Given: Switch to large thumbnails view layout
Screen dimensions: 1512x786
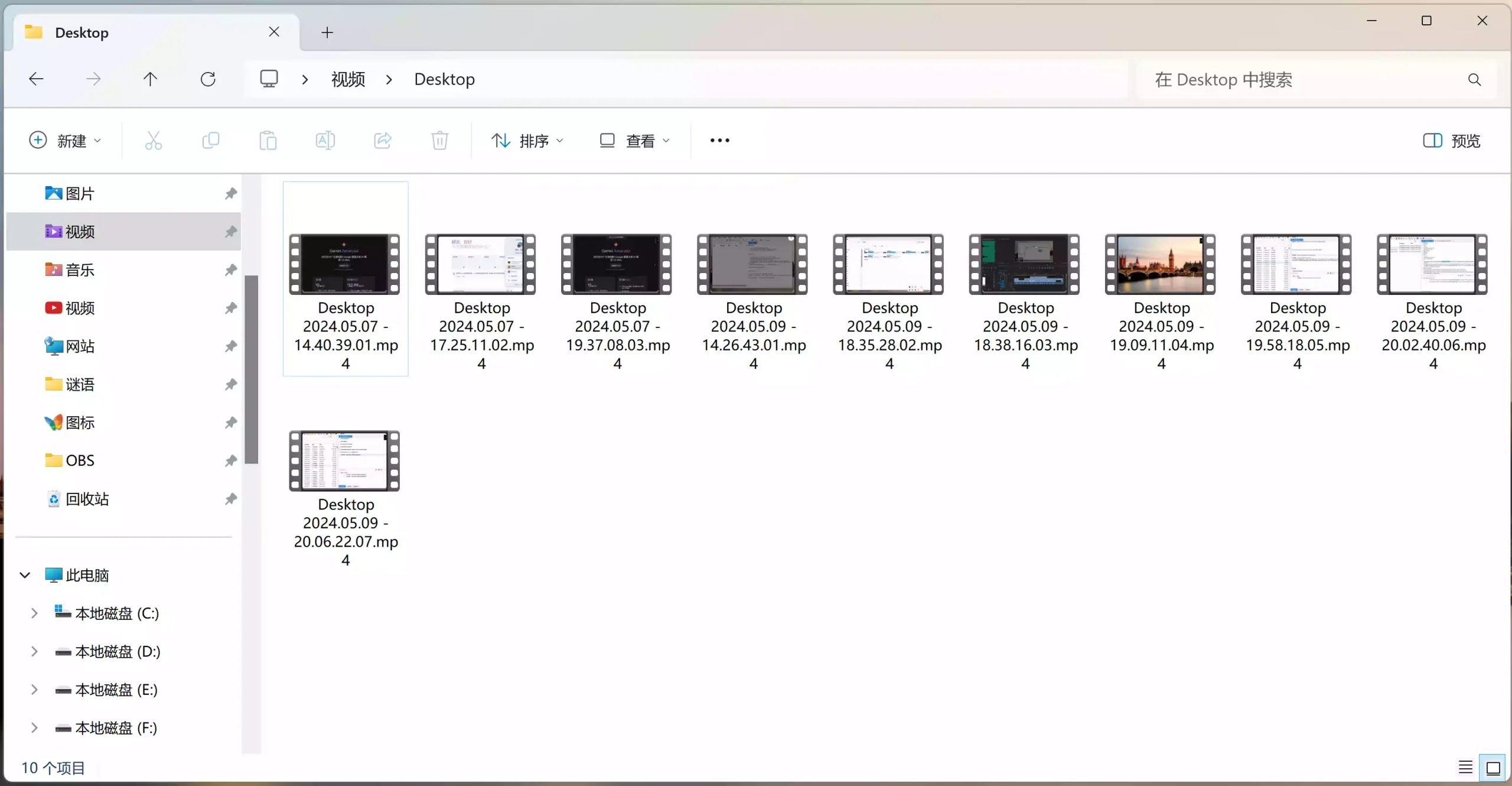Looking at the screenshot, I should click(1493, 767).
